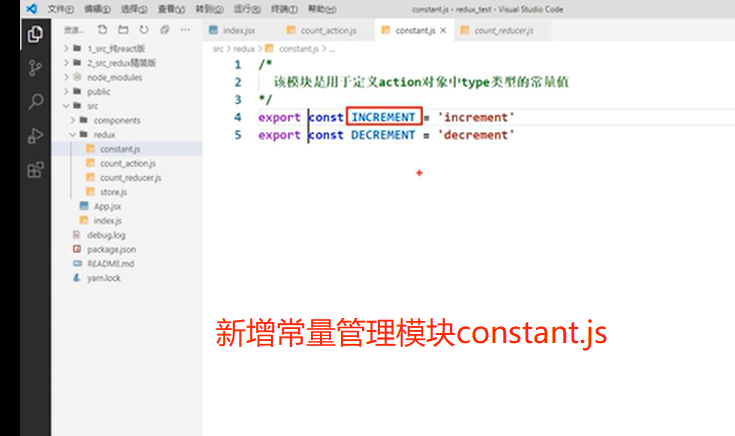
Task: Switch to the count_action.js tab
Action: (x=328, y=30)
